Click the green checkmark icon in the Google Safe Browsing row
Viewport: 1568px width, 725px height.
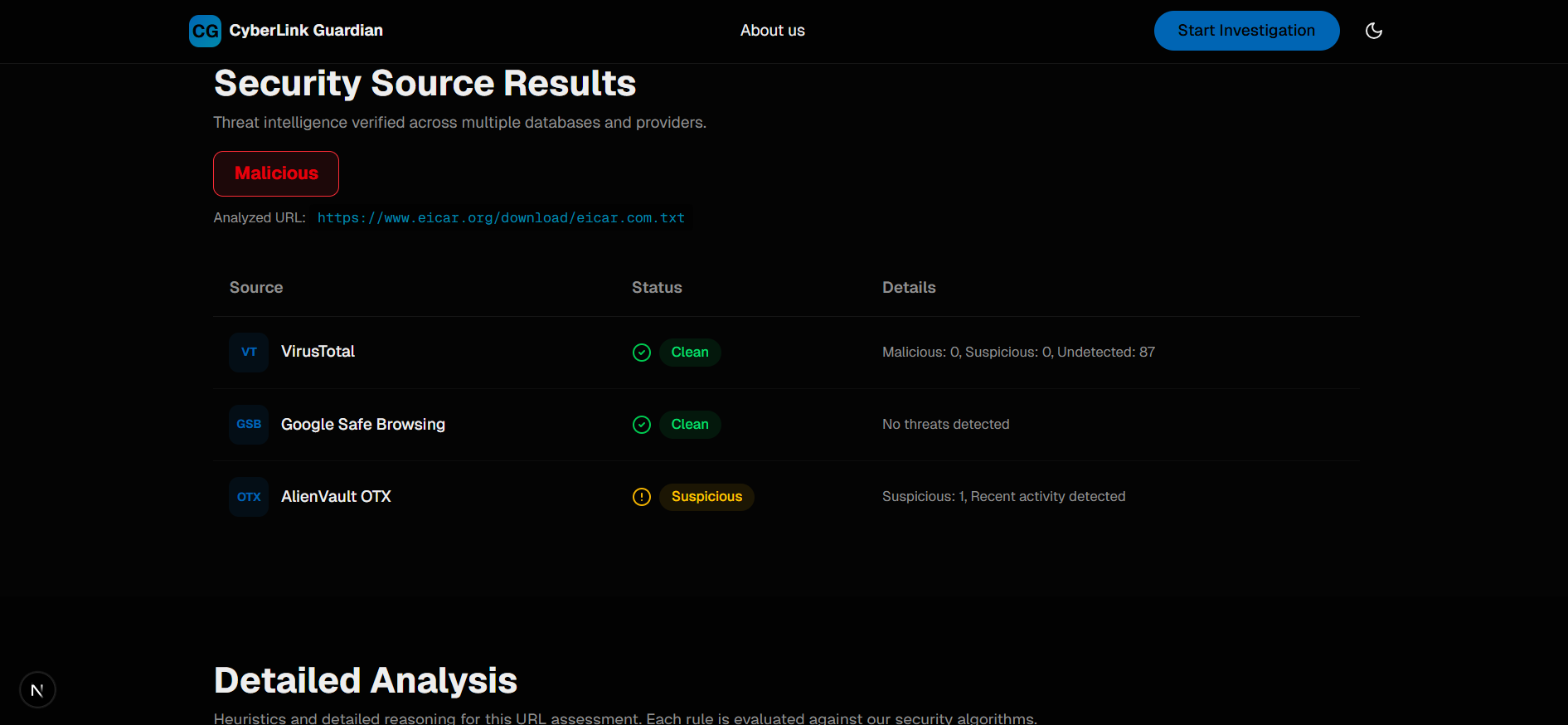[642, 425]
